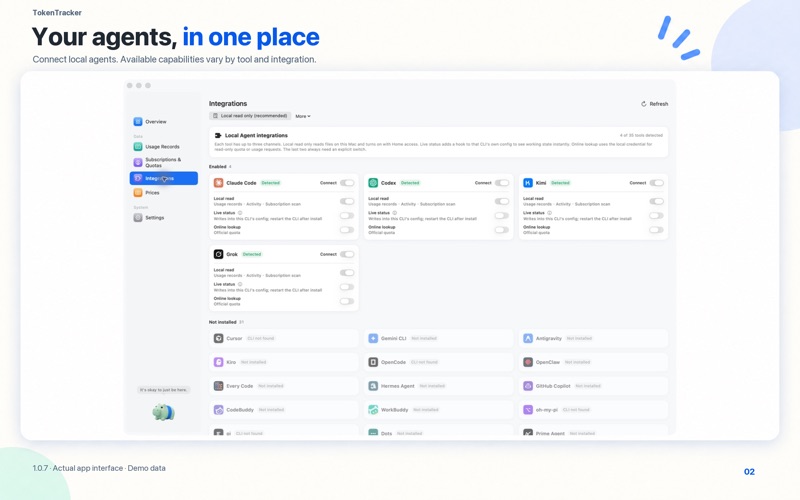Click the Codex app icon
Image resolution: width=800 pixels, height=500 pixels.
point(373,183)
